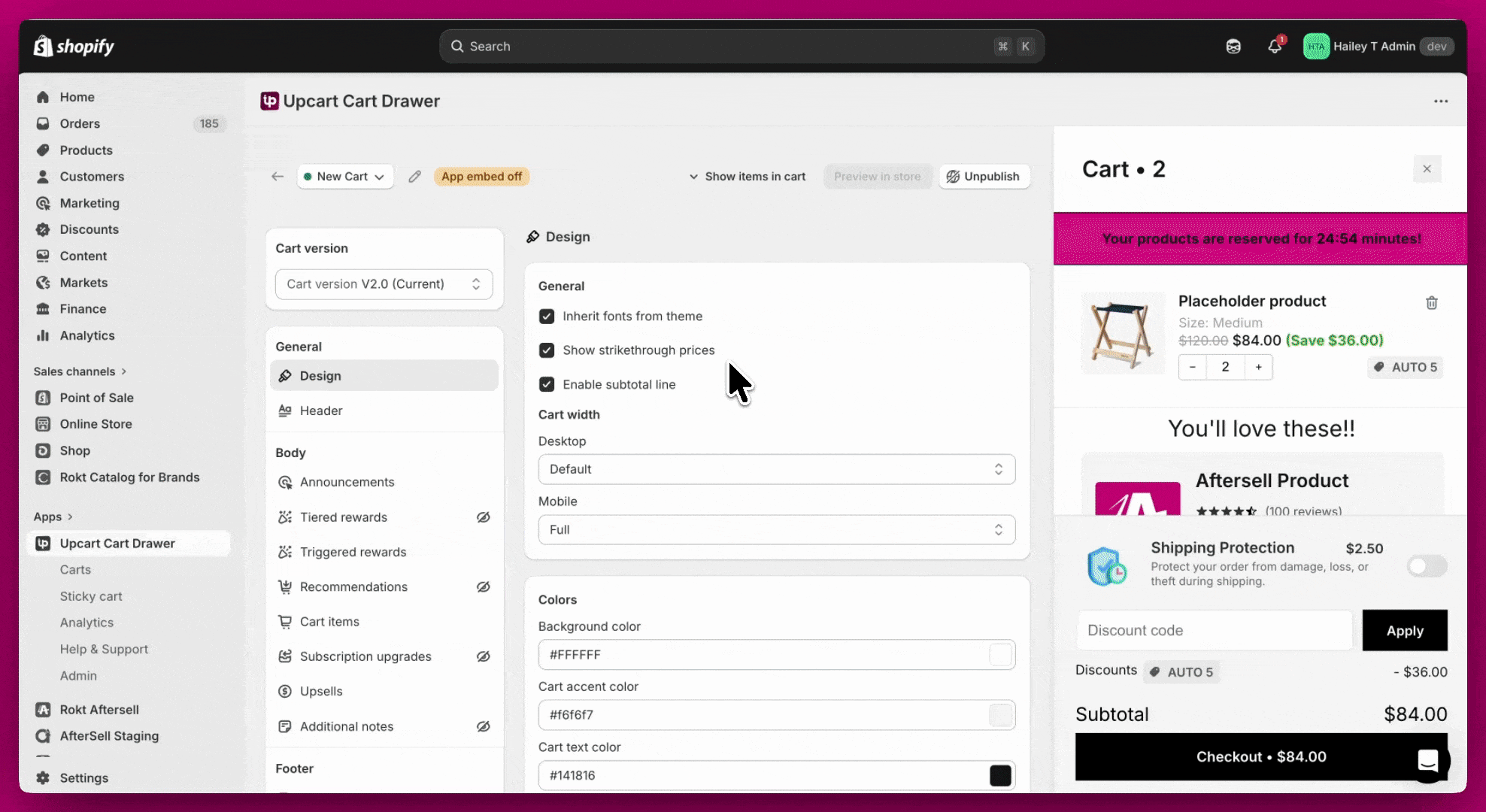The height and width of the screenshot is (812, 1486).
Task: Open the Cart version dropdown
Action: click(x=384, y=284)
